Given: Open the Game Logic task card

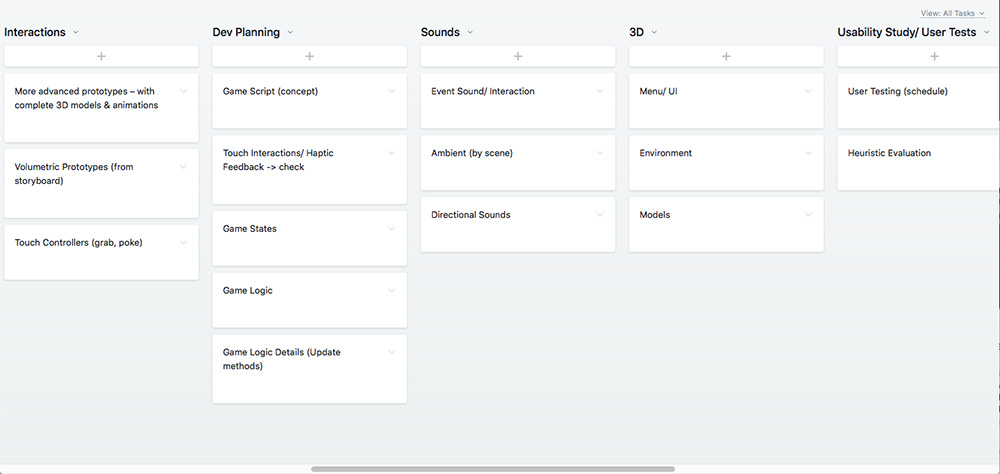Looking at the screenshot, I should (309, 300).
